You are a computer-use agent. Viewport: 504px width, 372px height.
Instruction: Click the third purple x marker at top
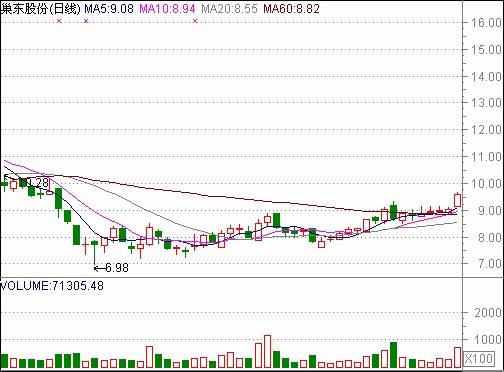click(195, 21)
